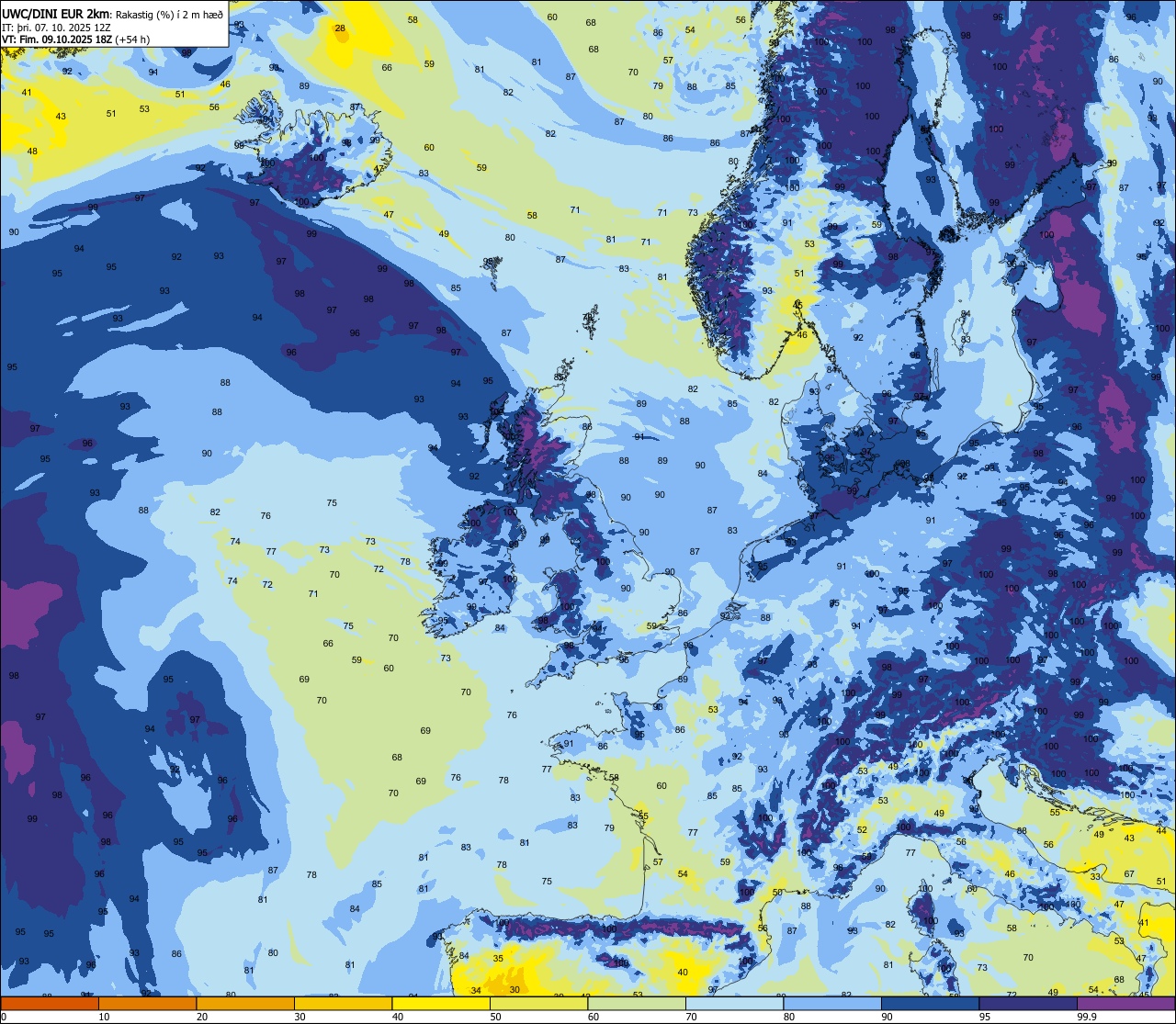Click the 40–50% bright yellow legend swatch
1176x1024 pixels.
pyautogui.click(x=441, y=1003)
